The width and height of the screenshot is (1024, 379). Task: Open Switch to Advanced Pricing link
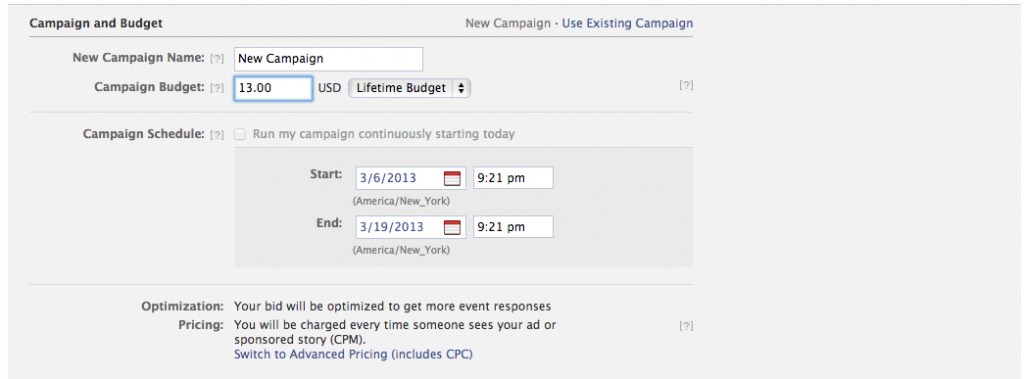pos(353,354)
